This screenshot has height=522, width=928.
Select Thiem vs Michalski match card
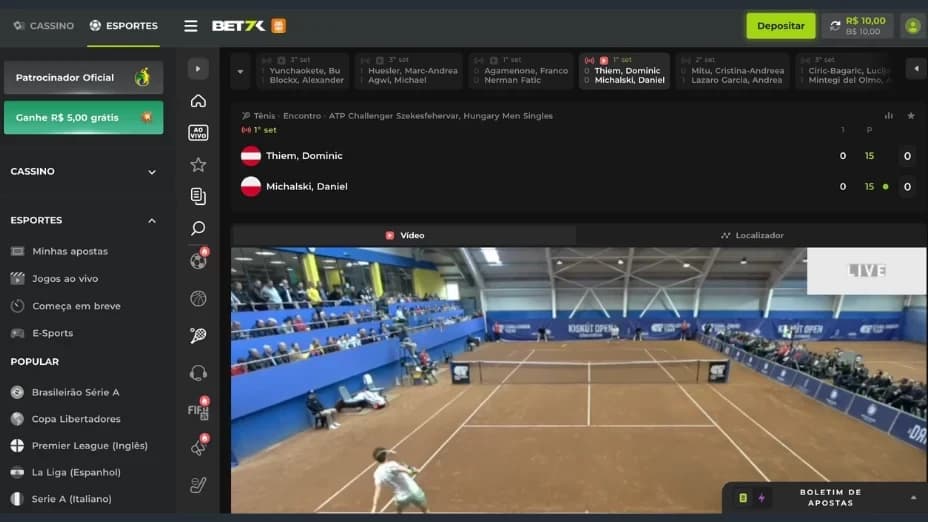[x=624, y=71]
